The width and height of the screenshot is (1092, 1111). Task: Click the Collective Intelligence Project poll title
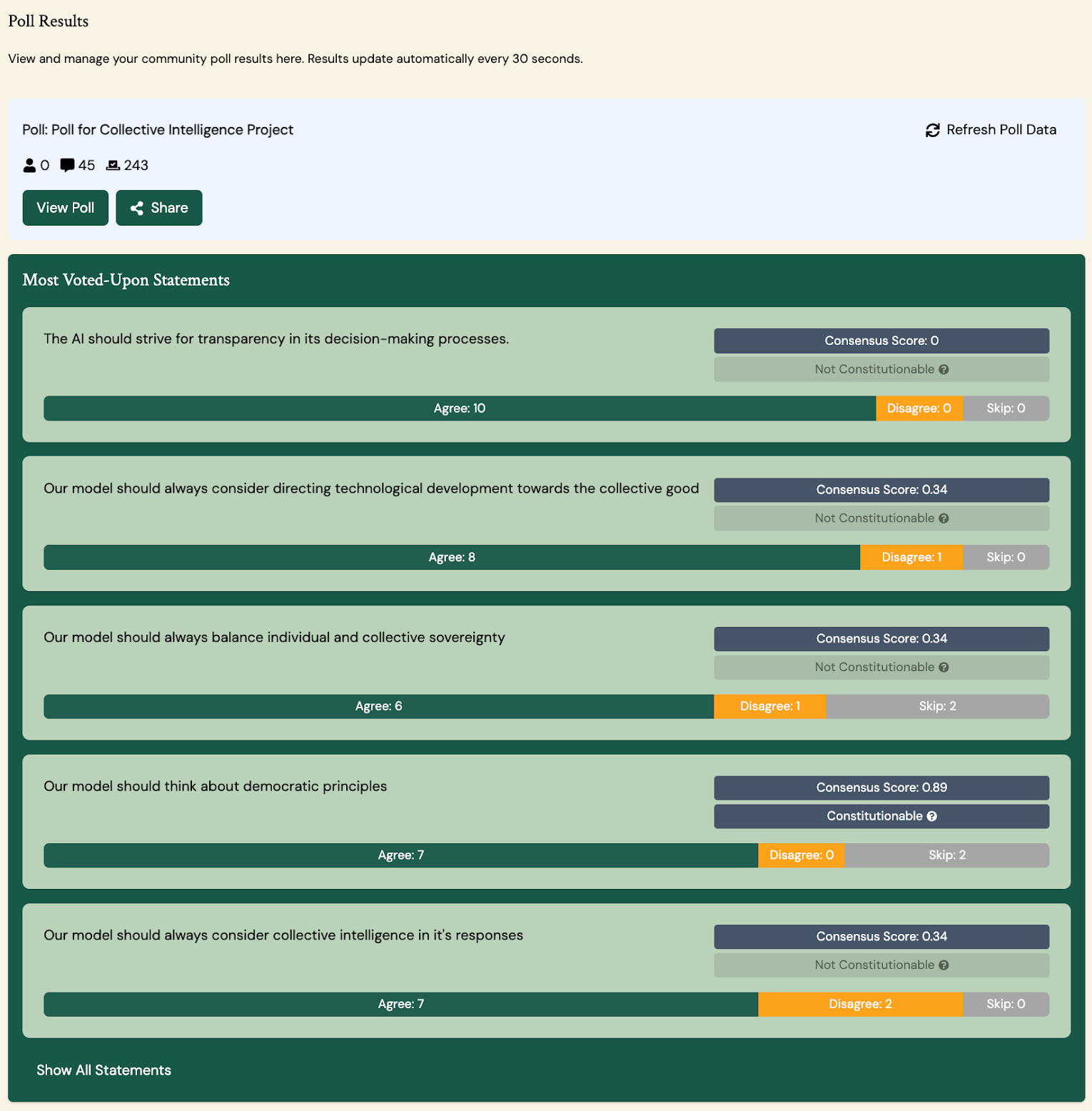point(158,130)
